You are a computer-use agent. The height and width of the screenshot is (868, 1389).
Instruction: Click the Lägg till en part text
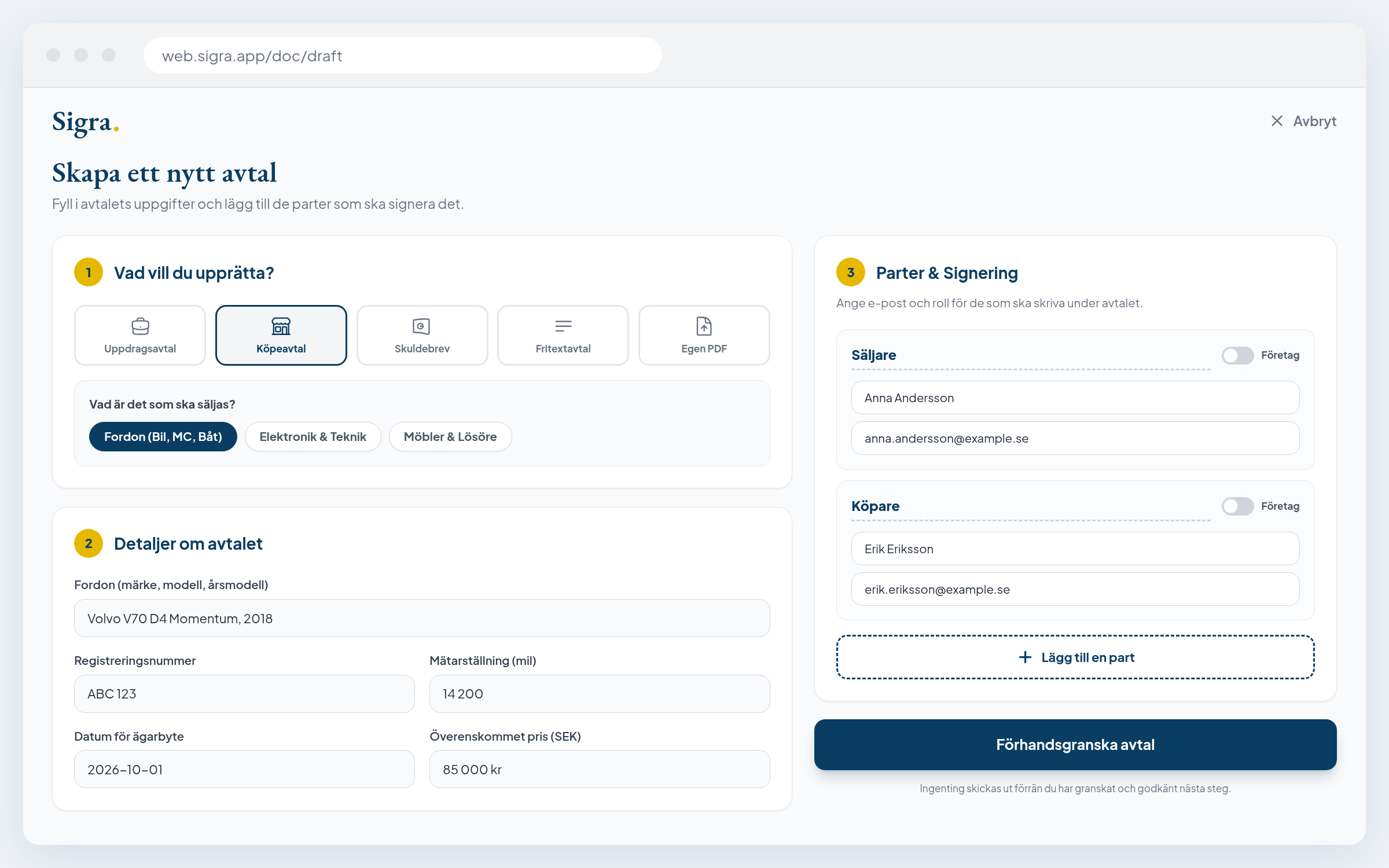[x=1088, y=657]
